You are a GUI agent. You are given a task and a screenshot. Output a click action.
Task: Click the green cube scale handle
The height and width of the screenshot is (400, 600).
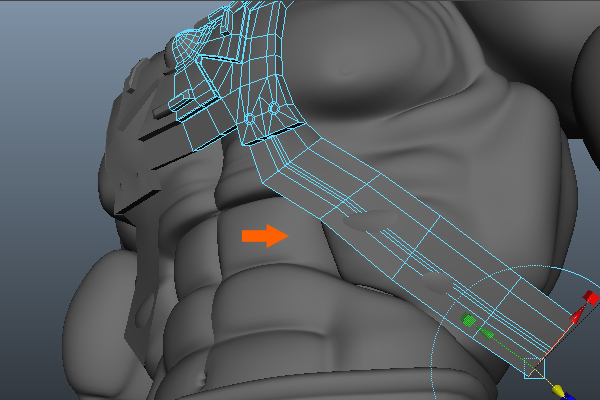pyautogui.click(x=468, y=320)
